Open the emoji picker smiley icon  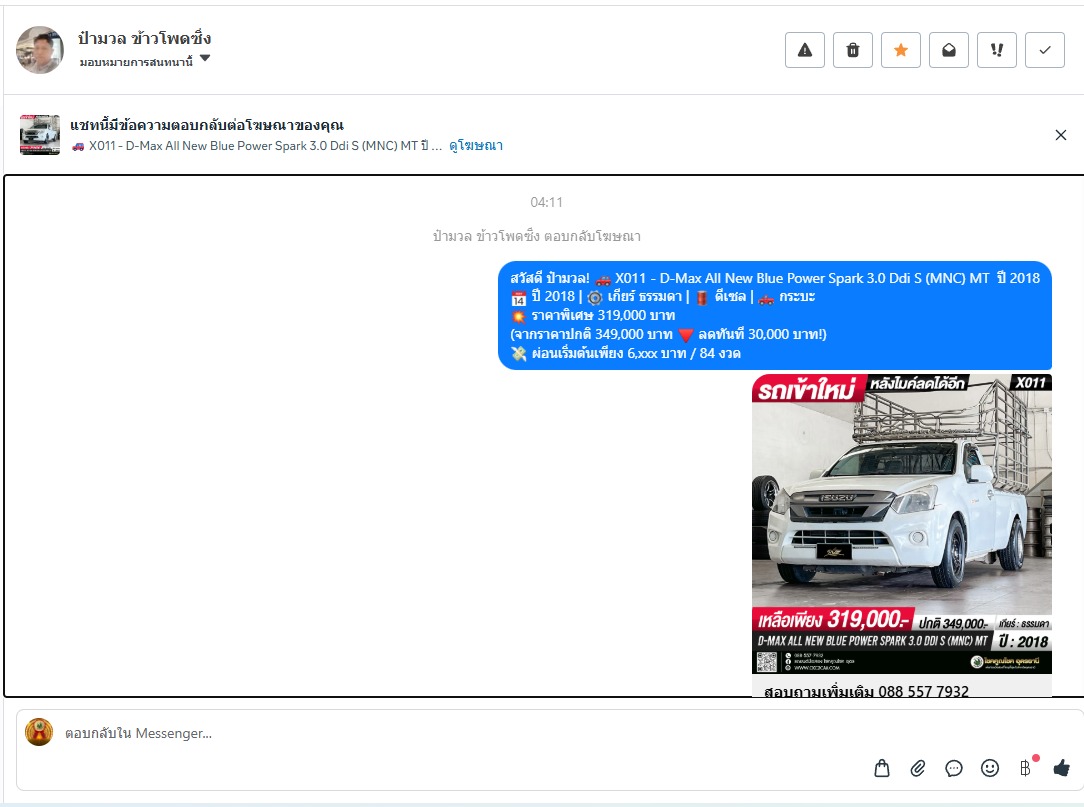click(989, 768)
